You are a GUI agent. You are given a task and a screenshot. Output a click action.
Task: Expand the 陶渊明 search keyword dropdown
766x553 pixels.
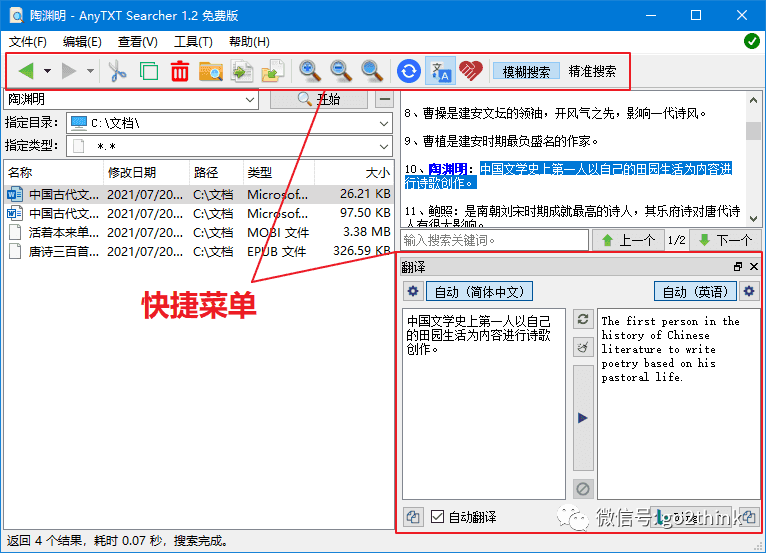point(250,100)
